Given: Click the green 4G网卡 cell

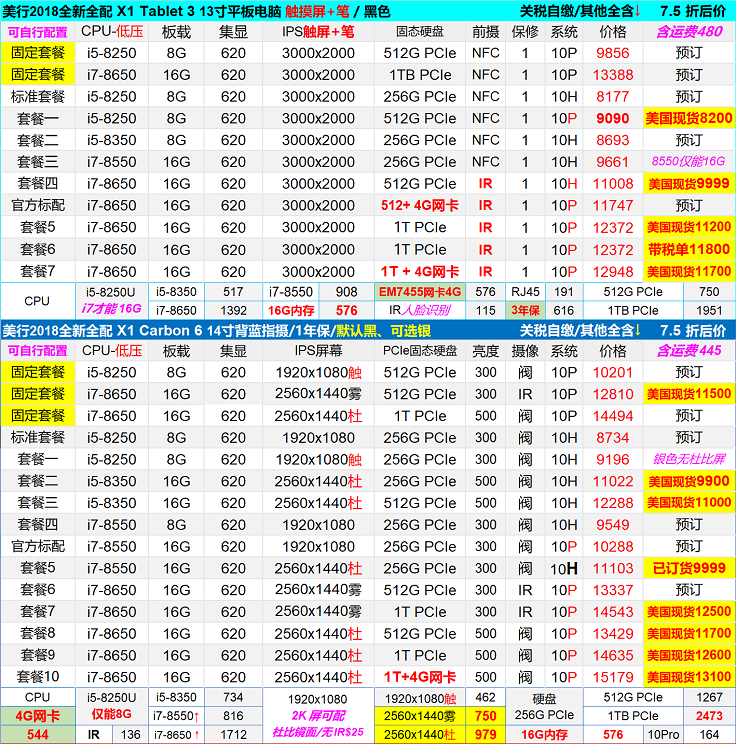Looking at the screenshot, I should coord(38,716).
